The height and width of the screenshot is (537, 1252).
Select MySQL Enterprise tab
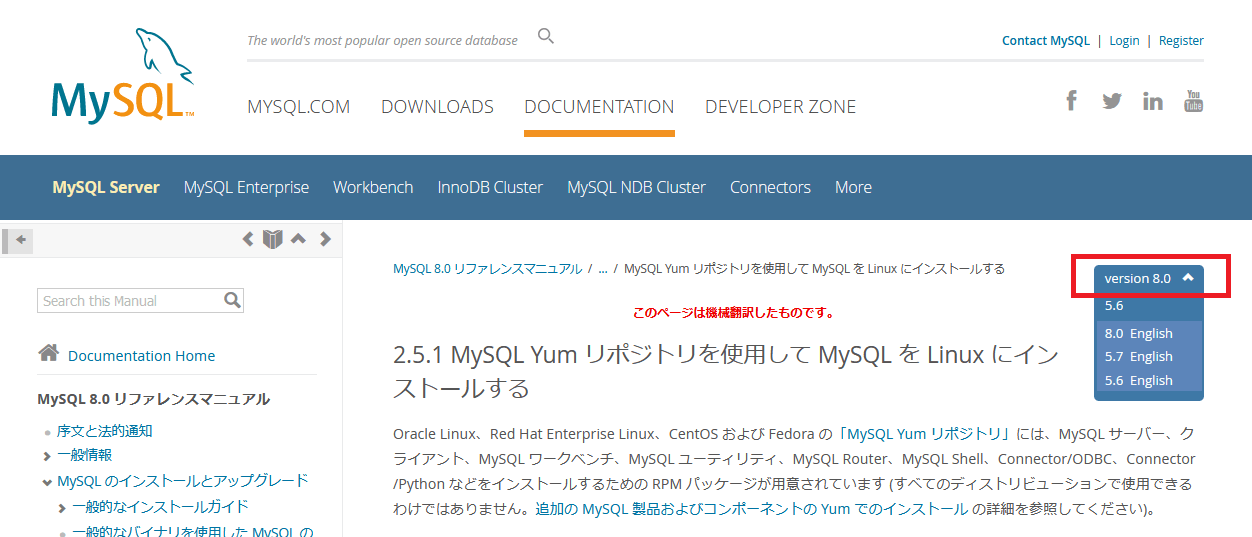click(246, 187)
